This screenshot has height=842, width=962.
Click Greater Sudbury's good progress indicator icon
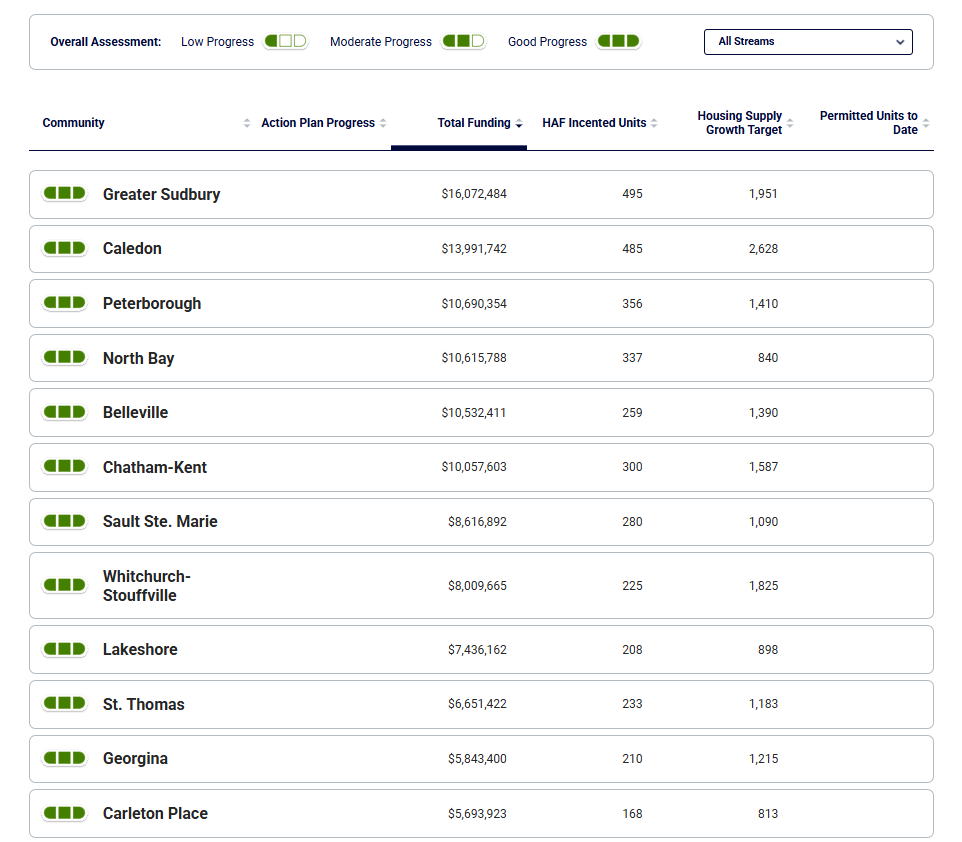[x=64, y=193]
